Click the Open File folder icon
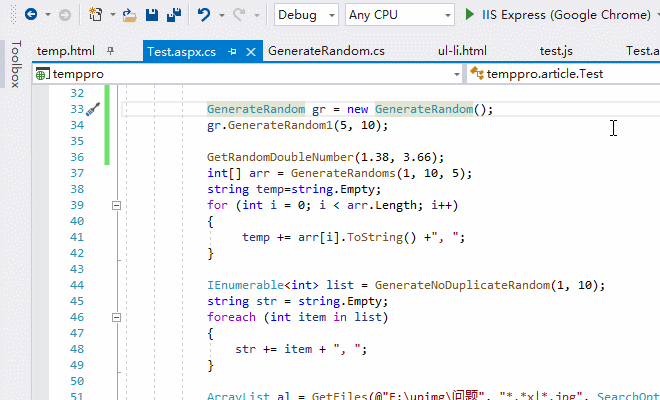This screenshot has height=400, width=660. coord(130,15)
